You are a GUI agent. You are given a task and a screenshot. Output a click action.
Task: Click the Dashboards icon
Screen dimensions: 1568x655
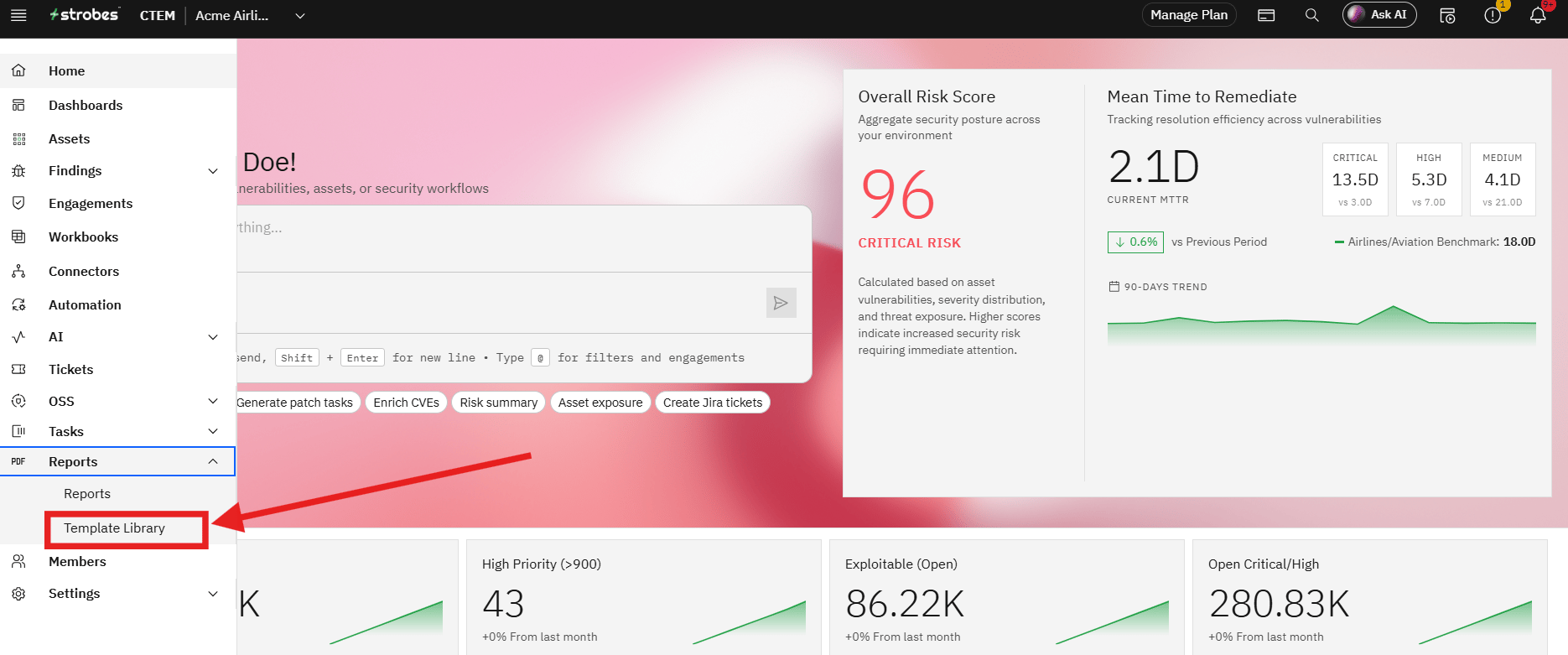pos(18,105)
